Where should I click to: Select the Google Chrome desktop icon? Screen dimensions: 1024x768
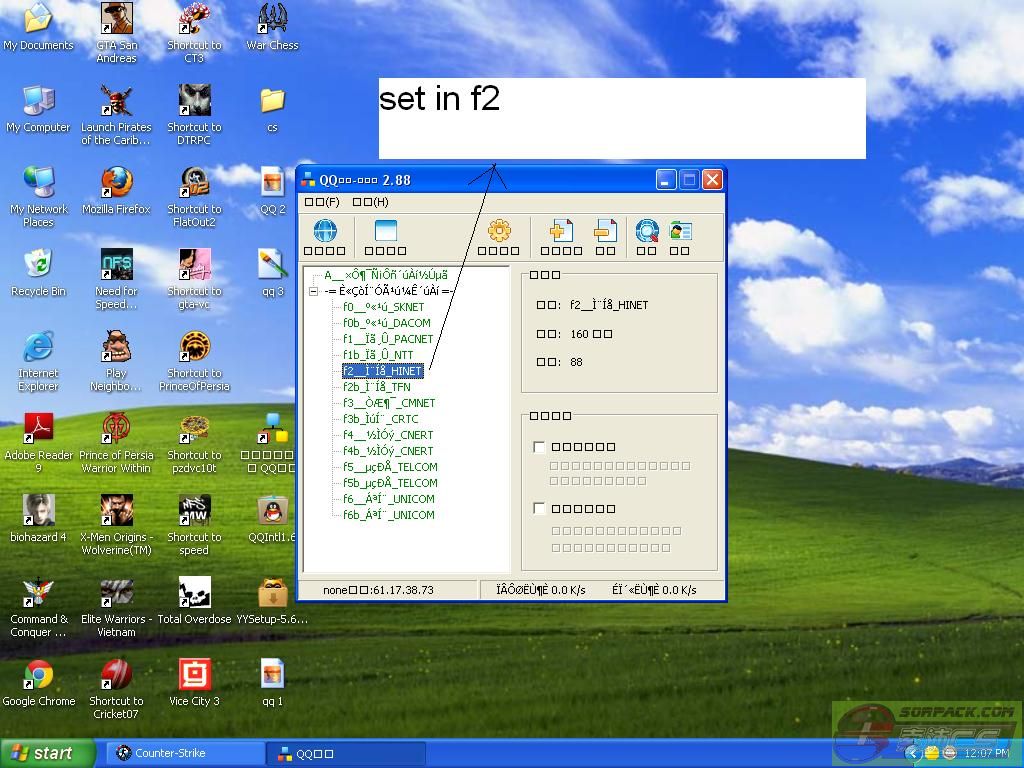pyautogui.click(x=39, y=682)
